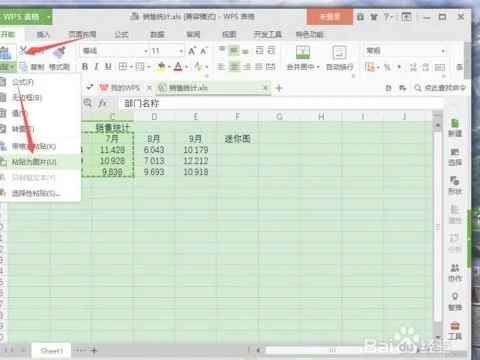Screen dimensions: 480x360
Task: Open the font name dropdown
Action: pyautogui.click(x=146, y=51)
